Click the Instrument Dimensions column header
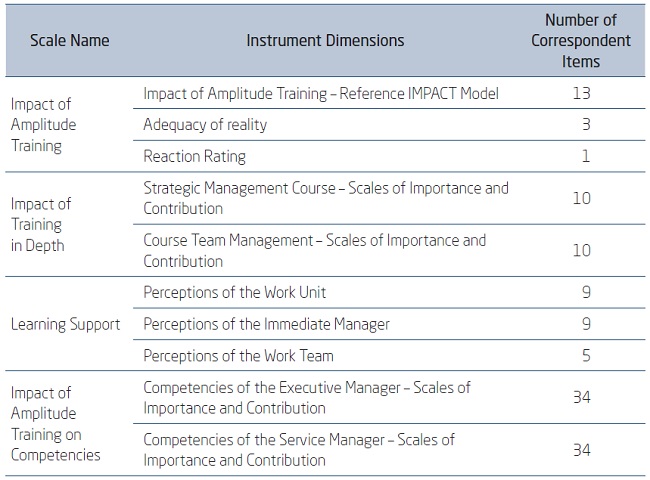This screenshot has width=650, height=480. (x=325, y=41)
